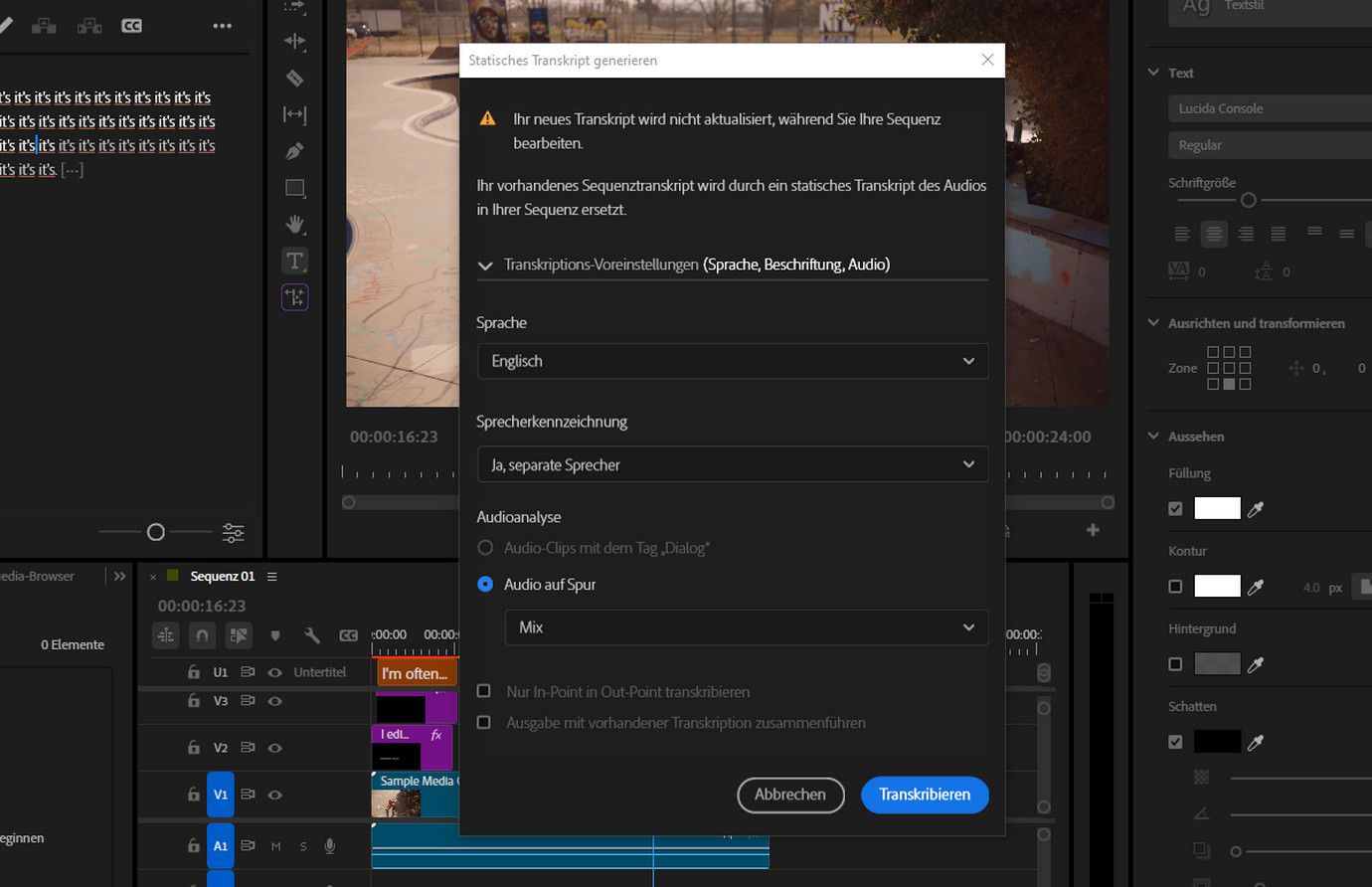Open the Sequenz 01 timeline tab

pyautogui.click(x=222, y=577)
